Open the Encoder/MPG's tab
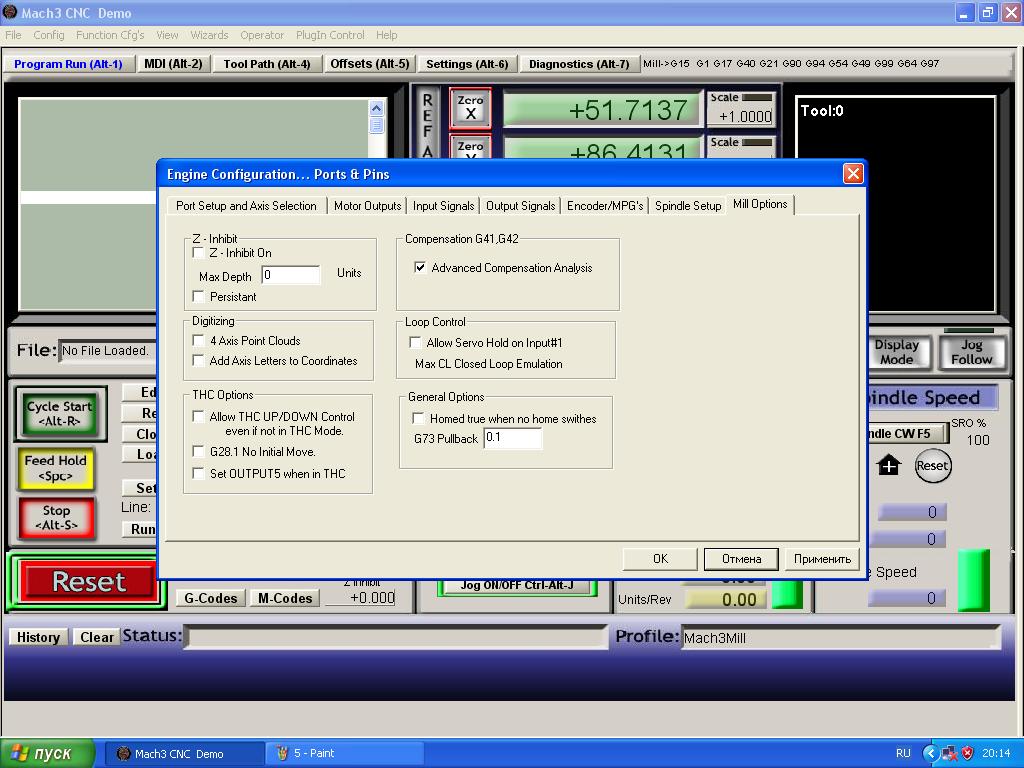This screenshot has height=768, width=1024. (605, 206)
